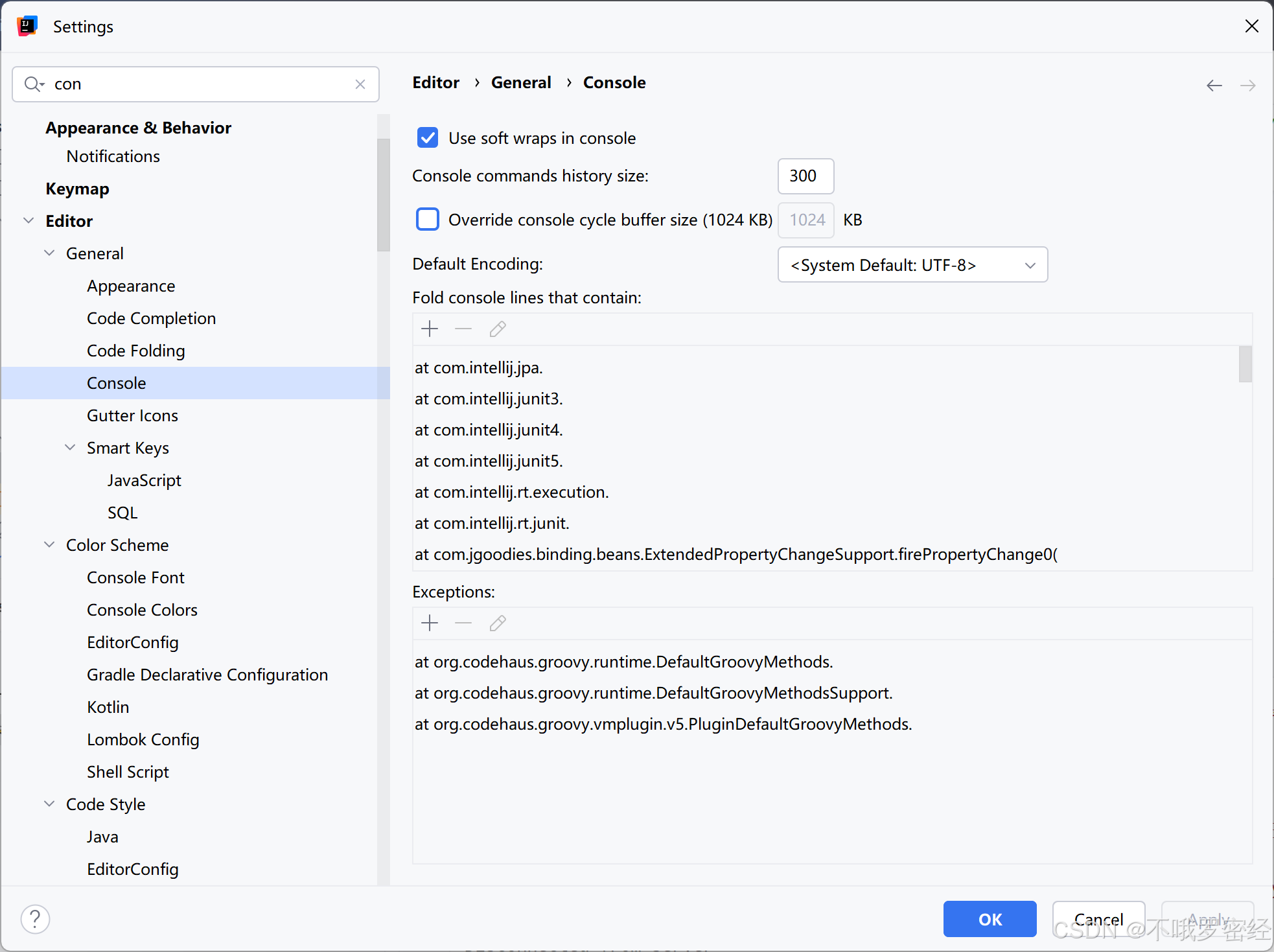
Task: Open Console Colors settings page
Action: pos(142,610)
